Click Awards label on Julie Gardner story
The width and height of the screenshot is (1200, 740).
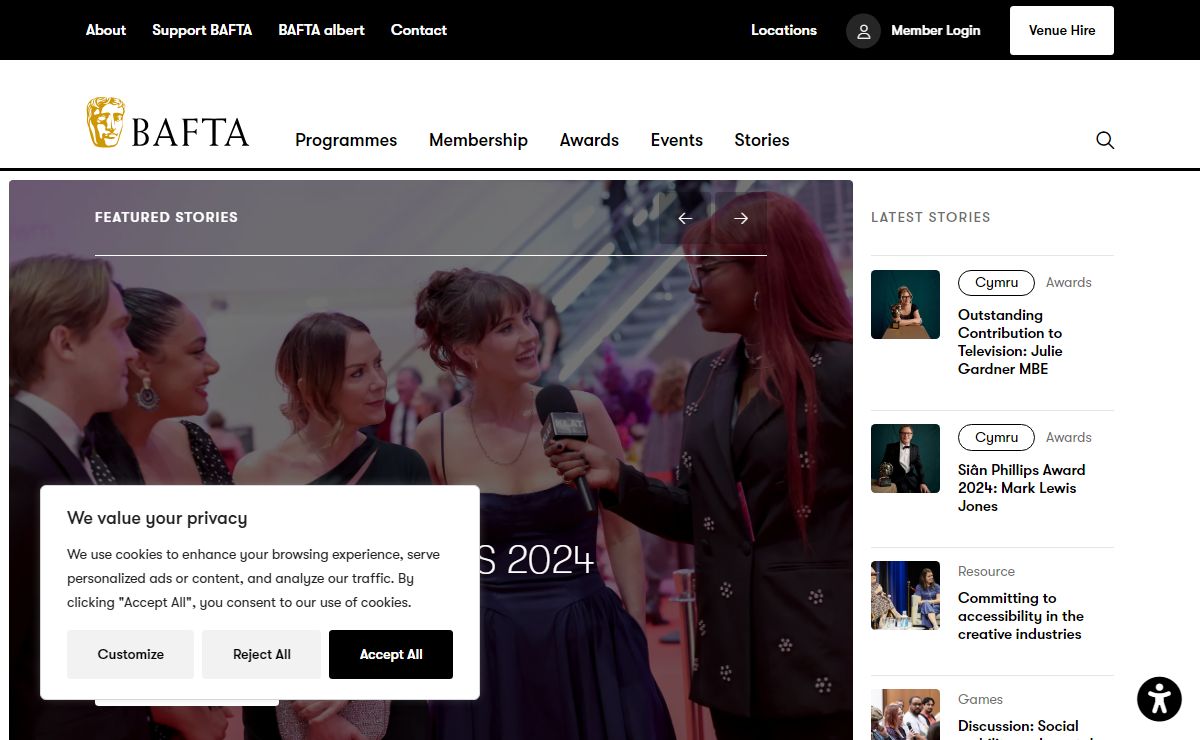click(1068, 282)
